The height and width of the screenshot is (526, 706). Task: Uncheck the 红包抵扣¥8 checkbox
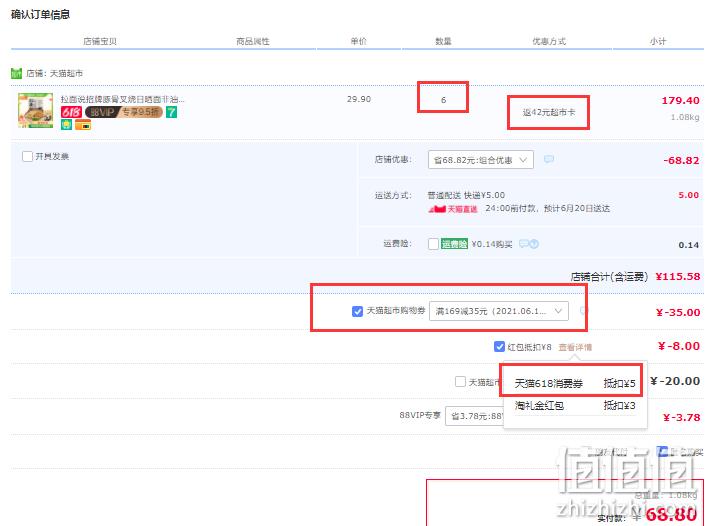499,347
